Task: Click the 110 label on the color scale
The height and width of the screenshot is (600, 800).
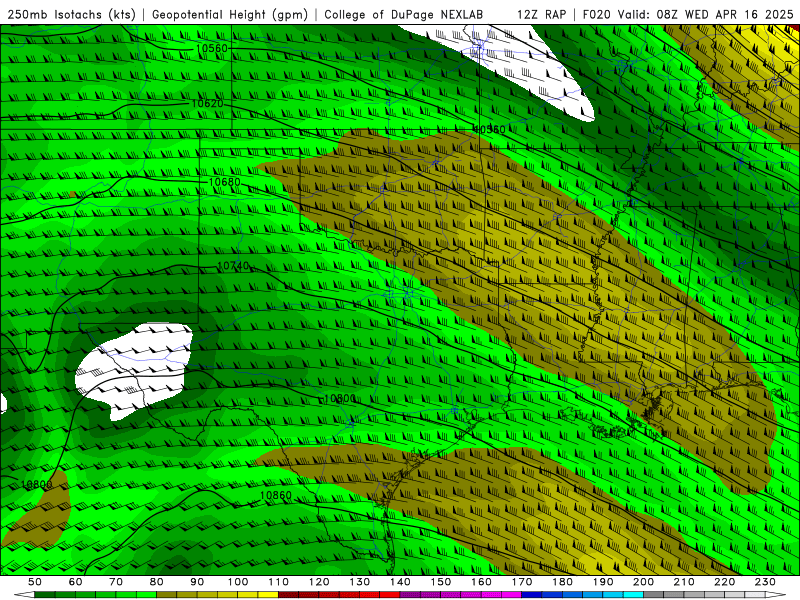Action: tap(278, 582)
